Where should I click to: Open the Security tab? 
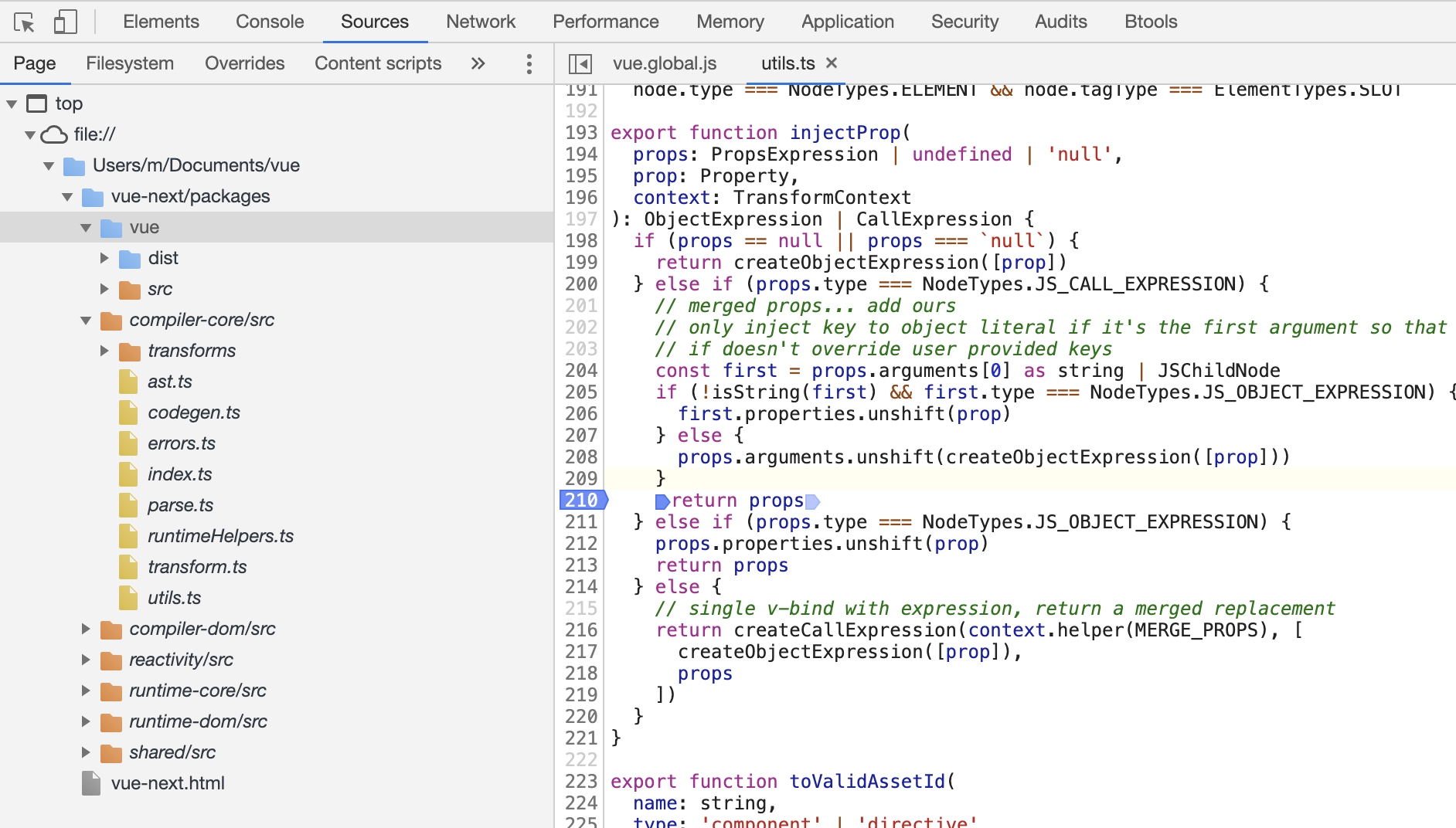(x=964, y=22)
